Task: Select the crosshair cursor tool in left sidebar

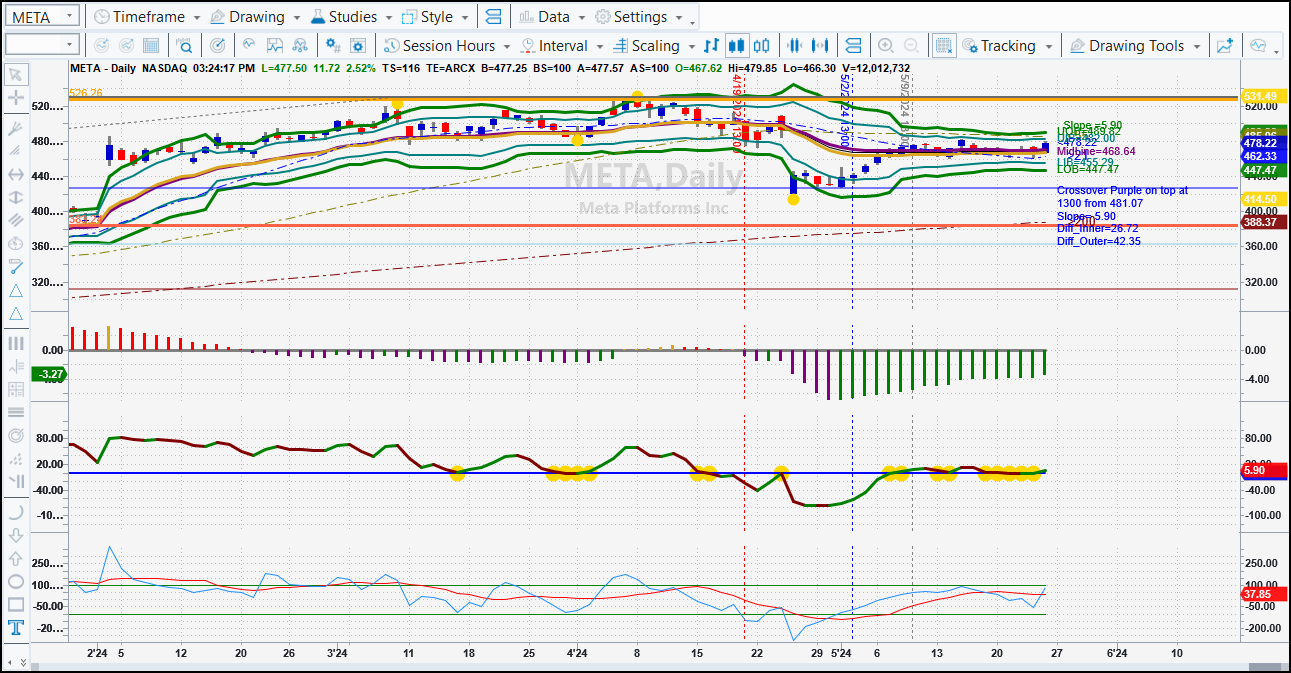Action: coord(16,98)
